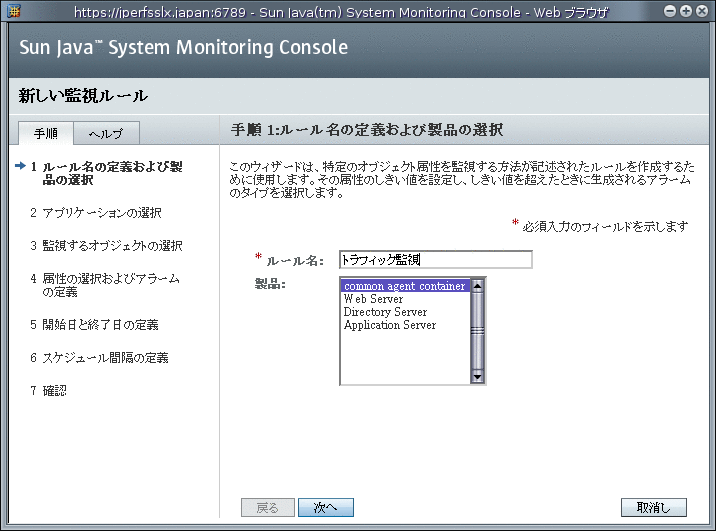Click the current step arrow indicator
Image resolution: width=716 pixels, height=531 pixels.
click(x=21, y=166)
